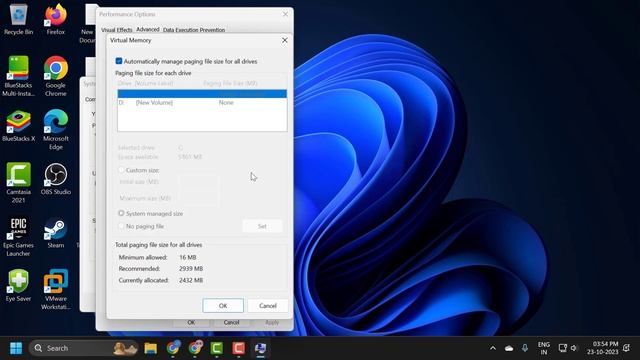Select the OBS Studio desktop icon
The image size is (640, 360).
click(x=56, y=179)
